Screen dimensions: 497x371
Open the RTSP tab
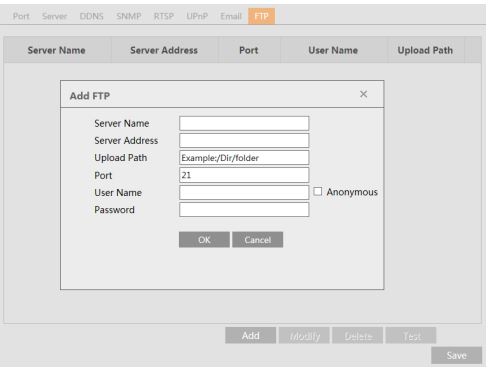pos(164,16)
